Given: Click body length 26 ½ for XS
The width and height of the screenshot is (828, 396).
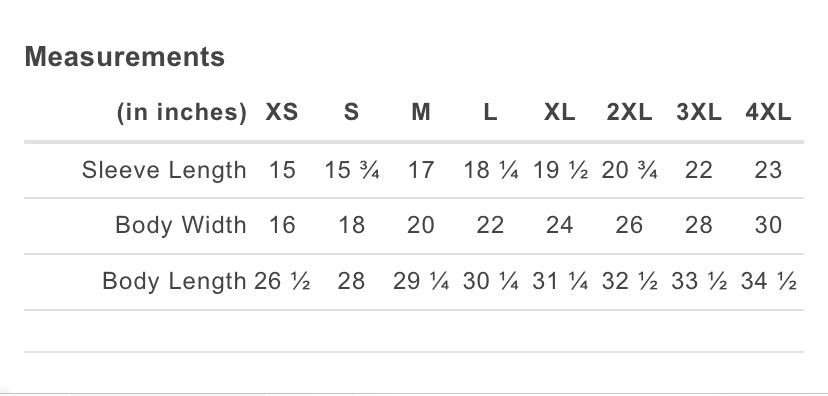Looking at the screenshot, I should pyautogui.click(x=282, y=281).
